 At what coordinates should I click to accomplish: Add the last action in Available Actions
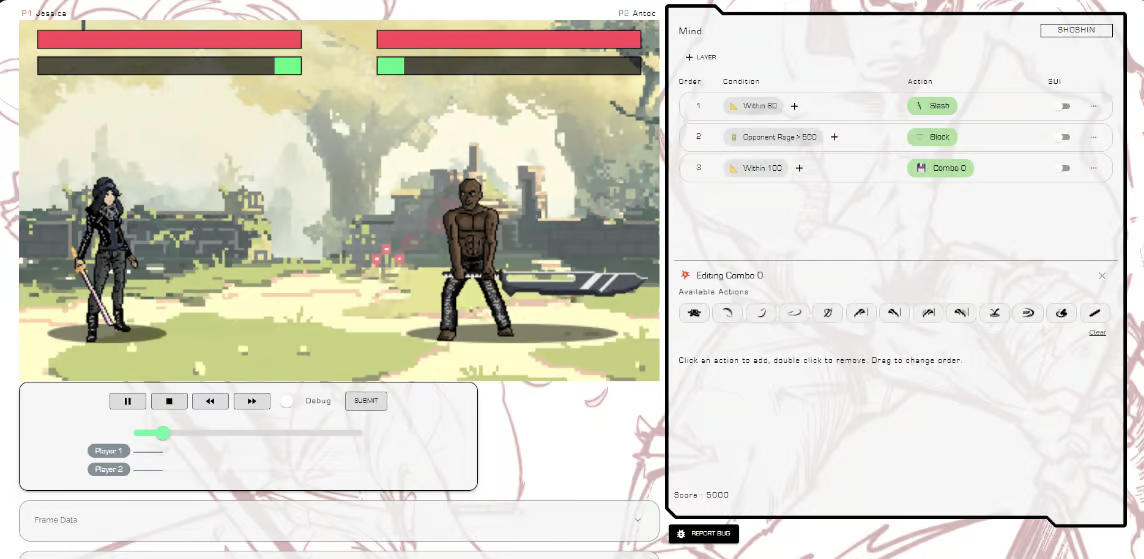click(x=1095, y=313)
